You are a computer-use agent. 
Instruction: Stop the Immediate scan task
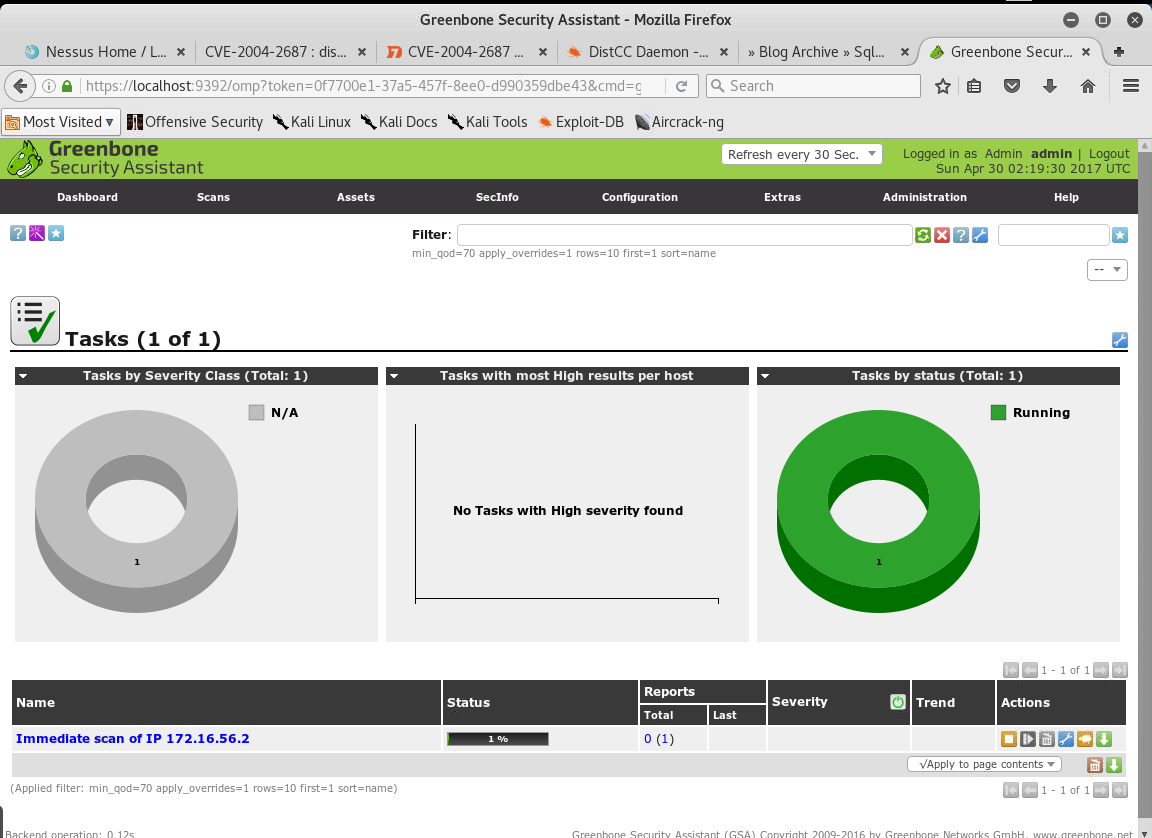click(1009, 739)
